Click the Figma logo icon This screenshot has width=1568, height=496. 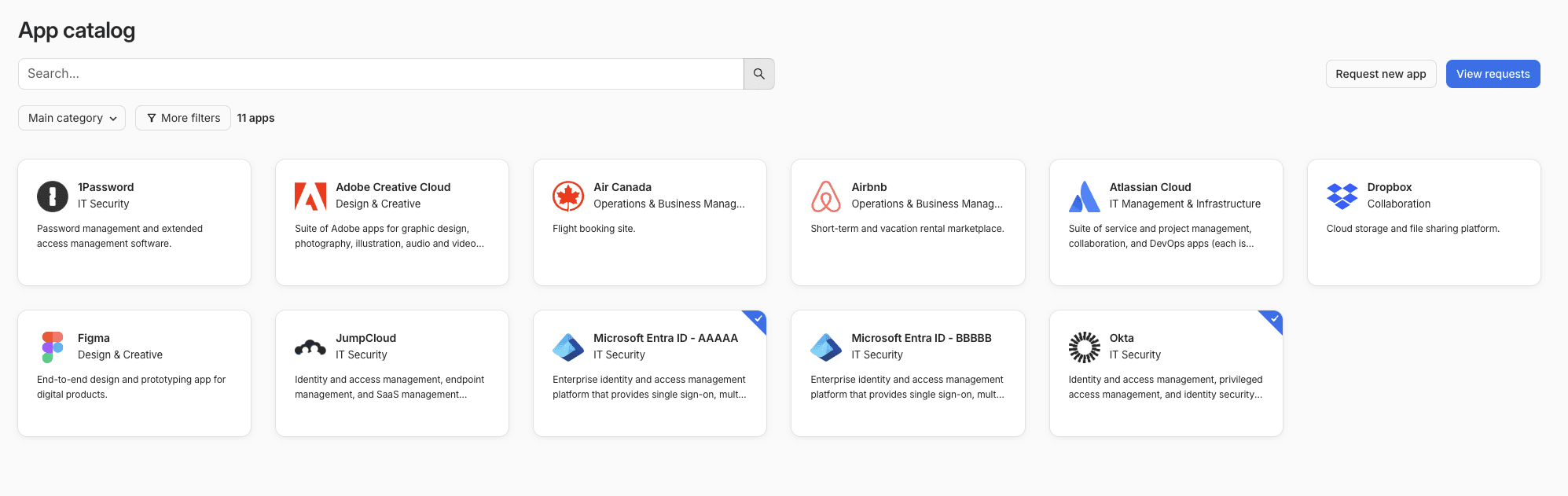click(x=53, y=347)
